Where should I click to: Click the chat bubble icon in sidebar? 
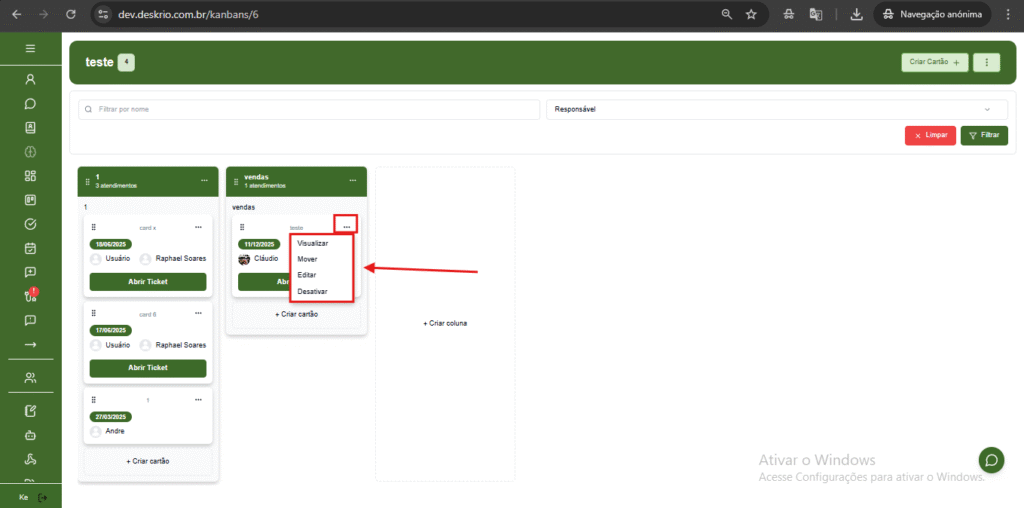(x=30, y=103)
